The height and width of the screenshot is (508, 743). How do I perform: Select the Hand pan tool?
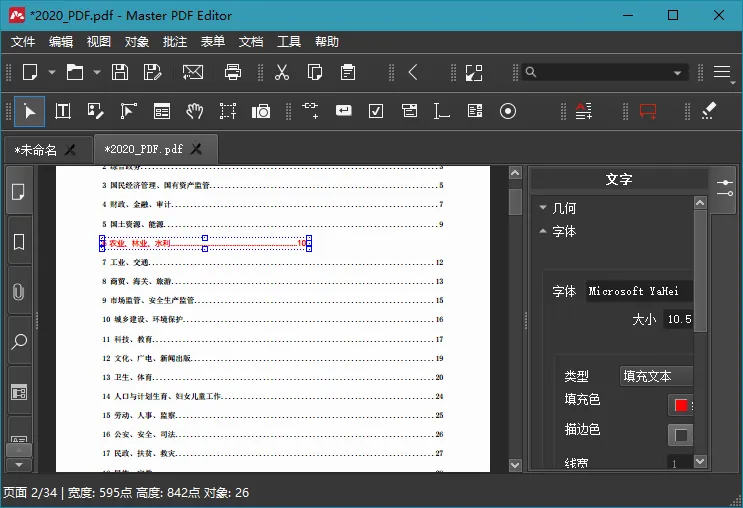tap(195, 111)
